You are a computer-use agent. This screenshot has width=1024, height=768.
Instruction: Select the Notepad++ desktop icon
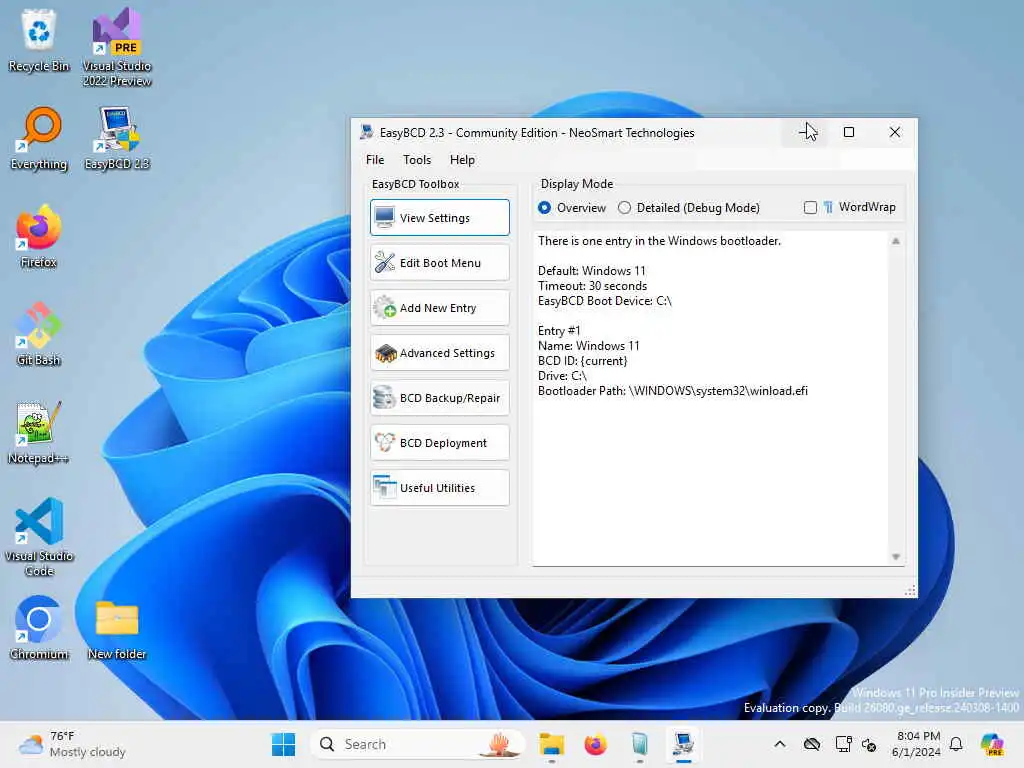coord(39,432)
